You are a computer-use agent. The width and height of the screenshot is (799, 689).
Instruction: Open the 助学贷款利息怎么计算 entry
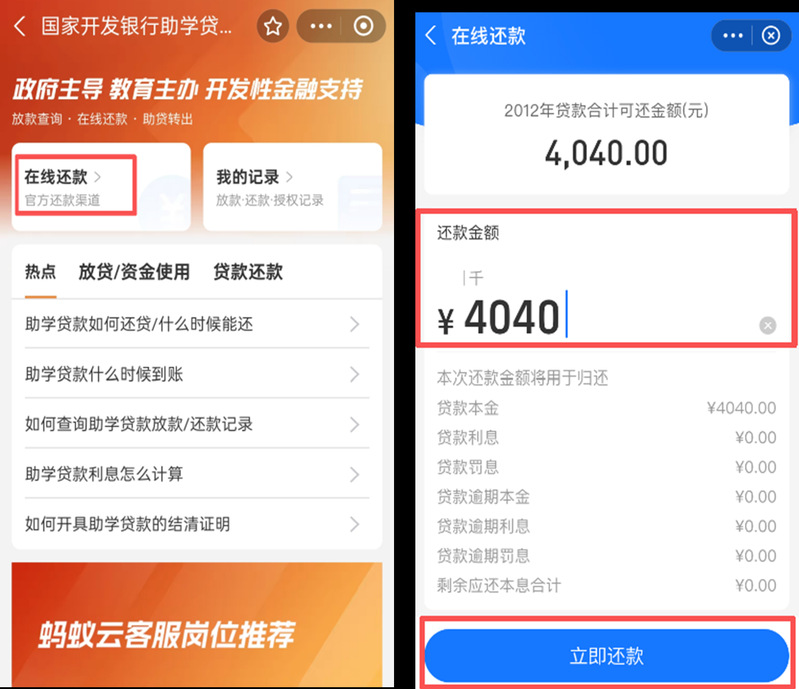(x=197, y=474)
